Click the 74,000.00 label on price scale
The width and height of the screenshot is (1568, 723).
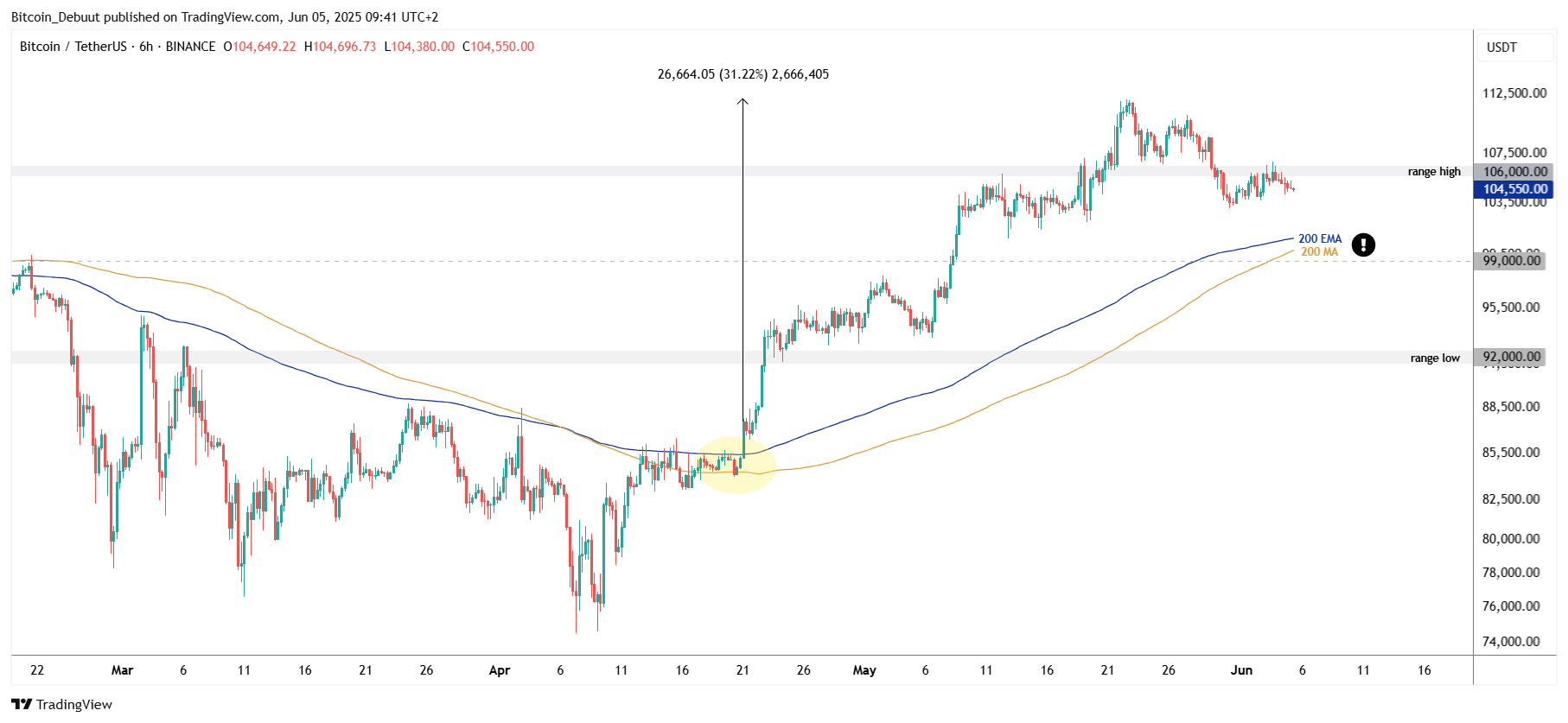click(x=1511, y=642)
